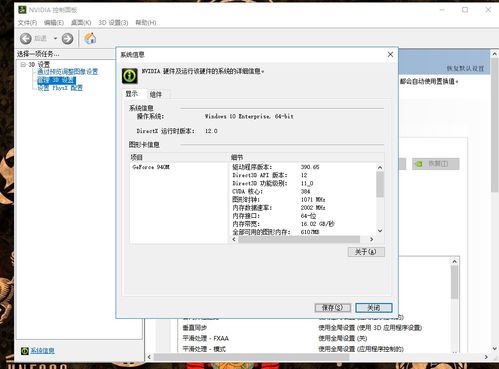
Task: Open the 编辑(E) menu
Action: pos(54,23)
